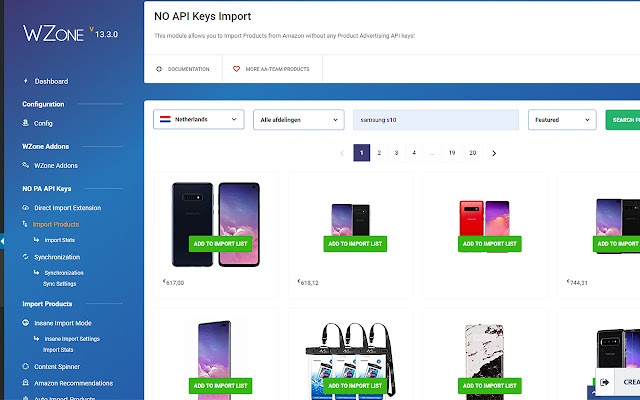The height and width of the screenshot is (400, 640).
Task: Go to results page 3
Action: point(396,153)
